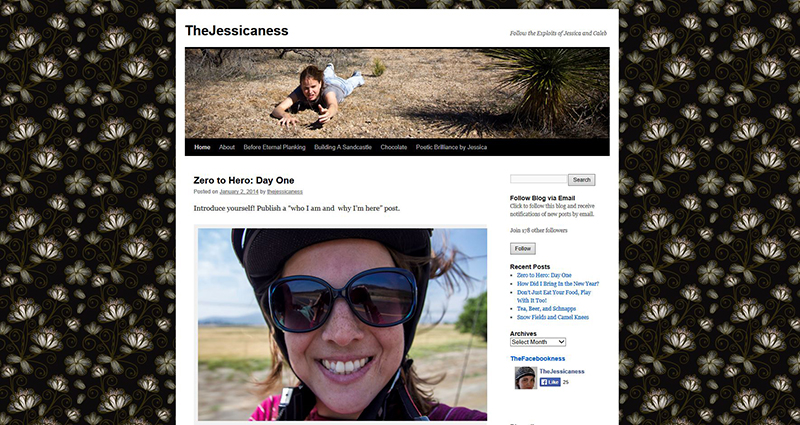Click the Search button

[x=581, y=180]
